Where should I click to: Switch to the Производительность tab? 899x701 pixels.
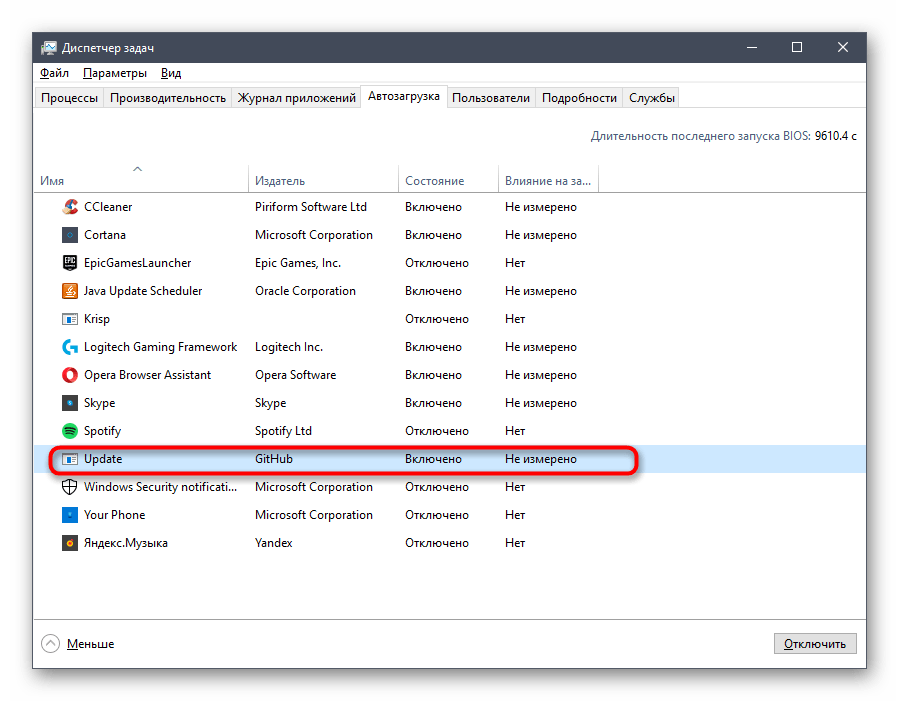[168, 98]
